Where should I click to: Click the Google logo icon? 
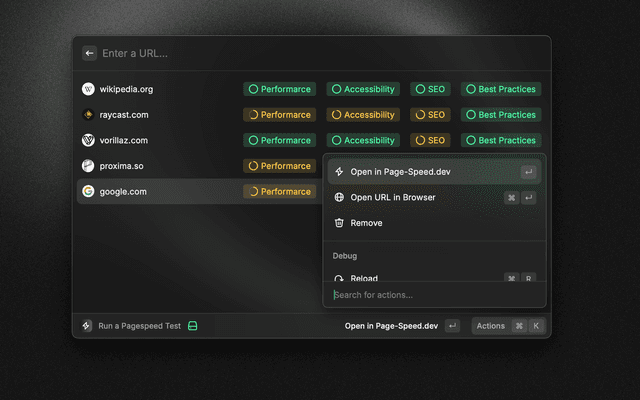(x=88, y=191)
